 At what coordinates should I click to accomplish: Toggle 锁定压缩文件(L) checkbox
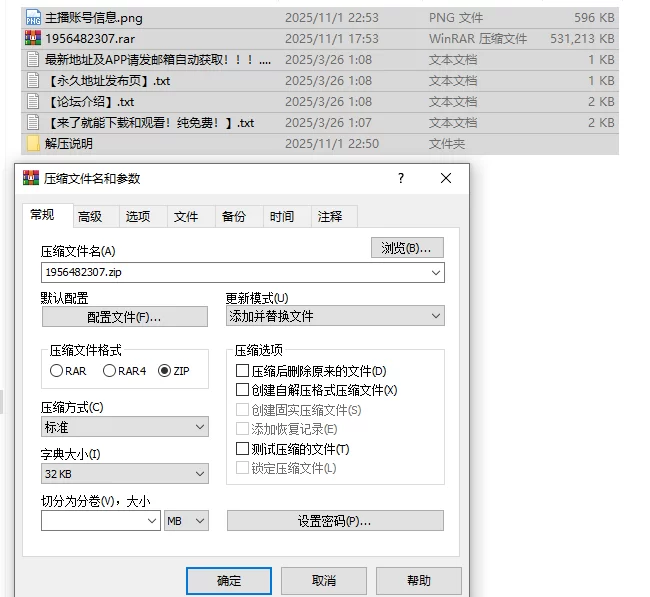pyautogui.click(x=242, y=468)
